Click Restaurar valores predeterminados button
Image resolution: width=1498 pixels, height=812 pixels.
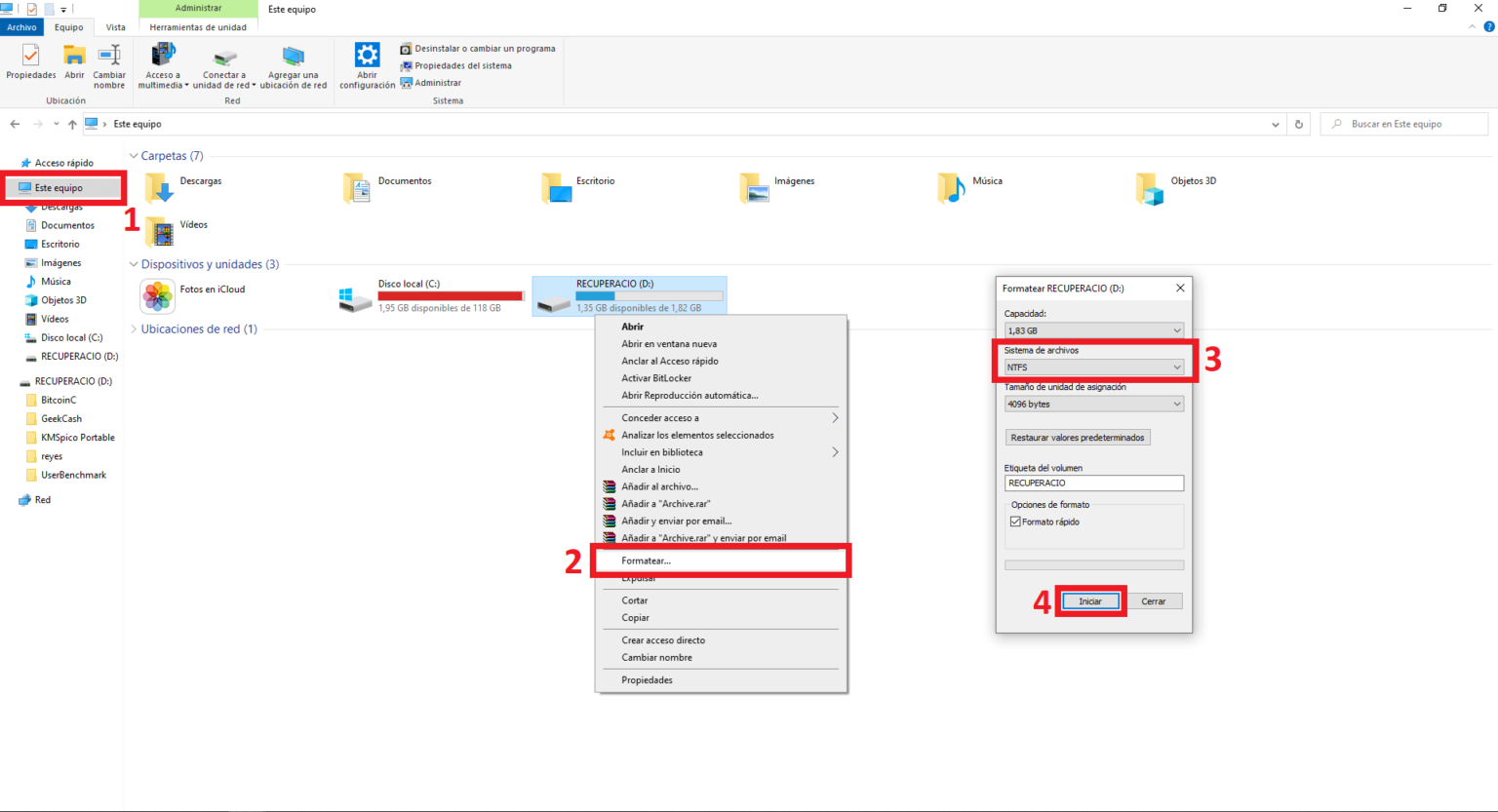tap(1078, 438)
